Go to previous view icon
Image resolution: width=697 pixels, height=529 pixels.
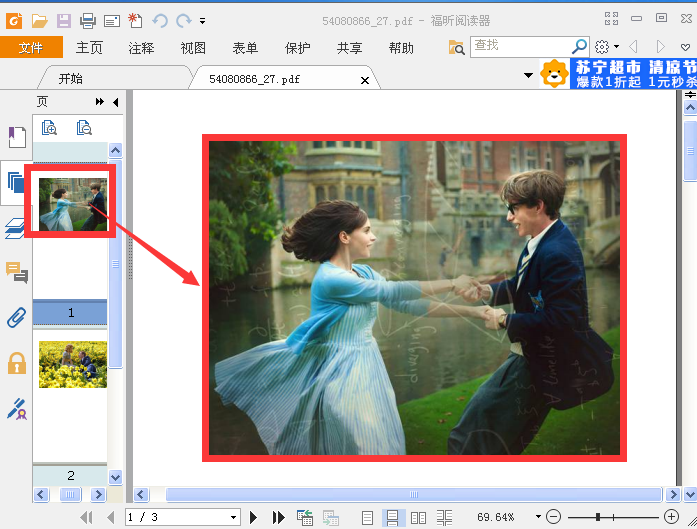(305, 517)
